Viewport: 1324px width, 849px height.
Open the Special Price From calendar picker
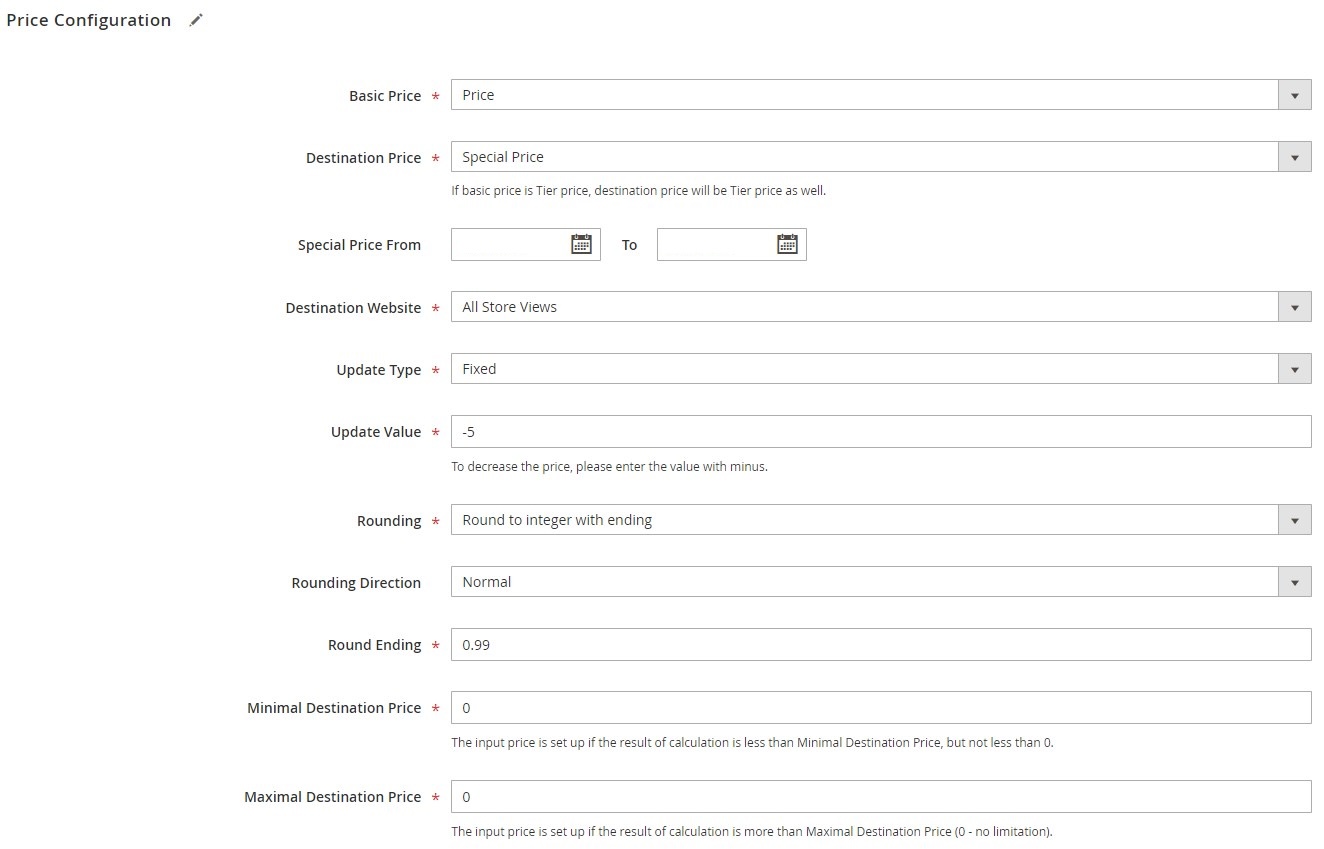pos(581,244)
